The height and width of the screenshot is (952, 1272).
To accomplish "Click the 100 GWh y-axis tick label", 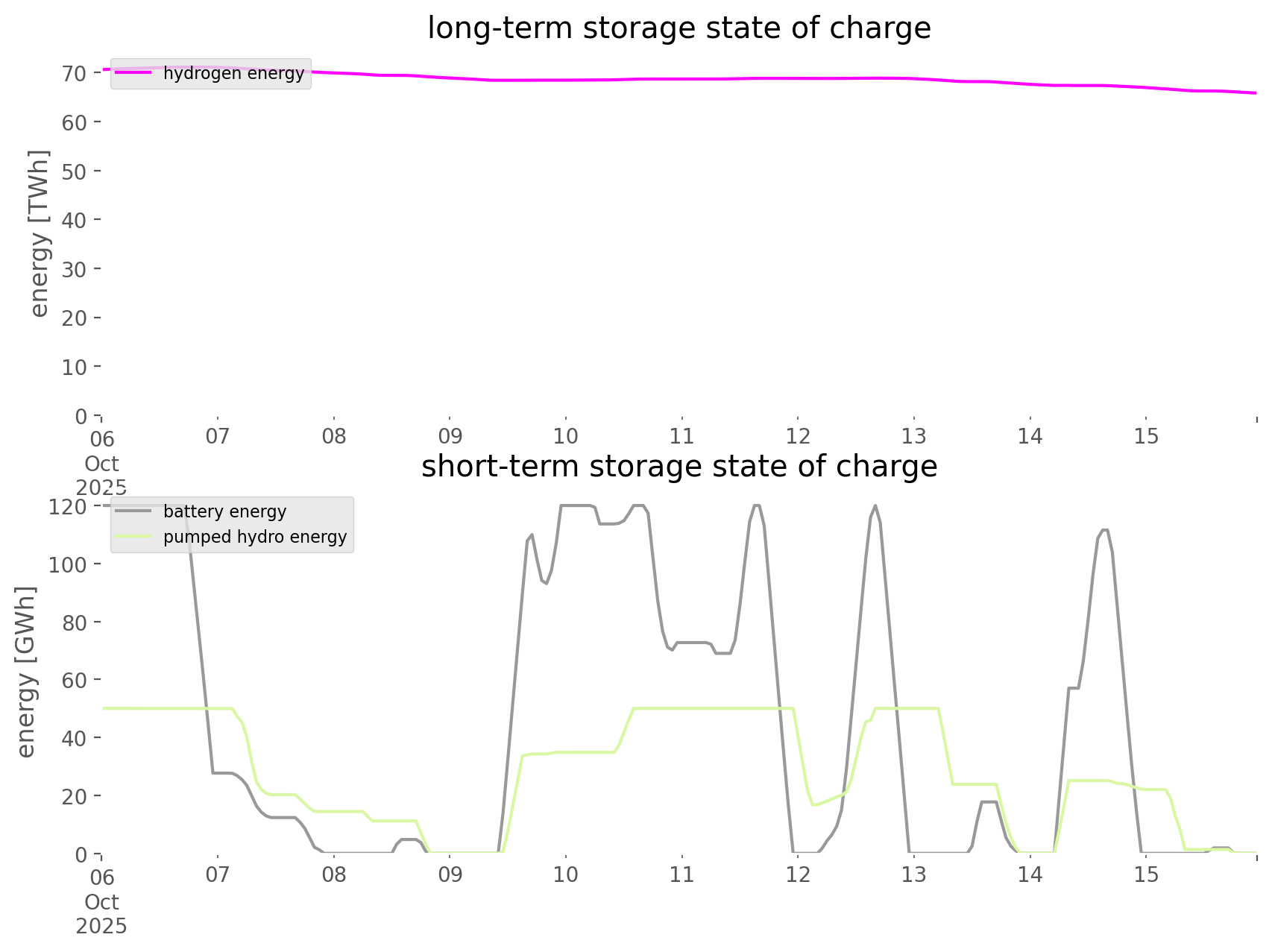I will (68, 564).
